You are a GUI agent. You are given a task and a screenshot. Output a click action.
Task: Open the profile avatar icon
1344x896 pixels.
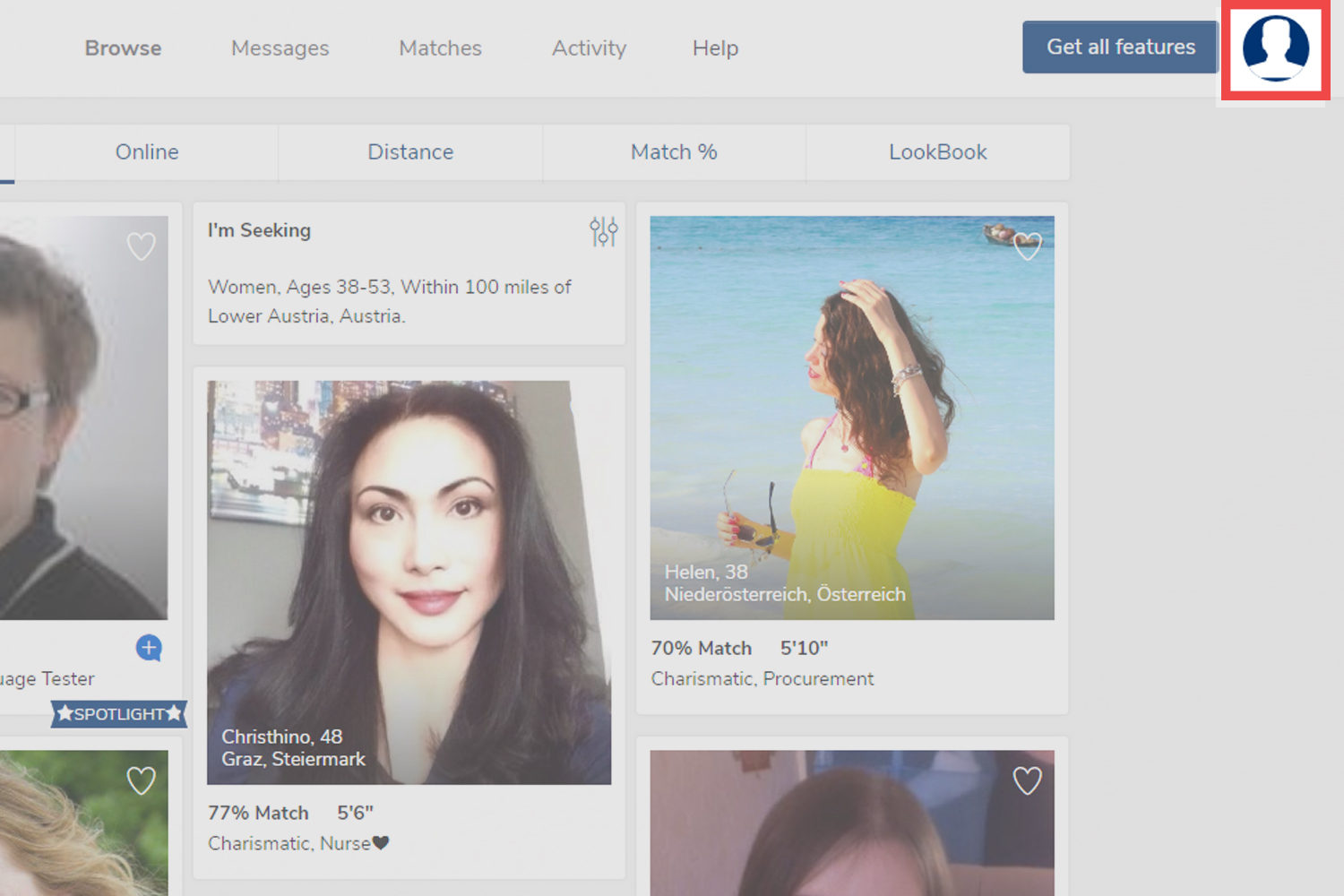[1275, 48]
